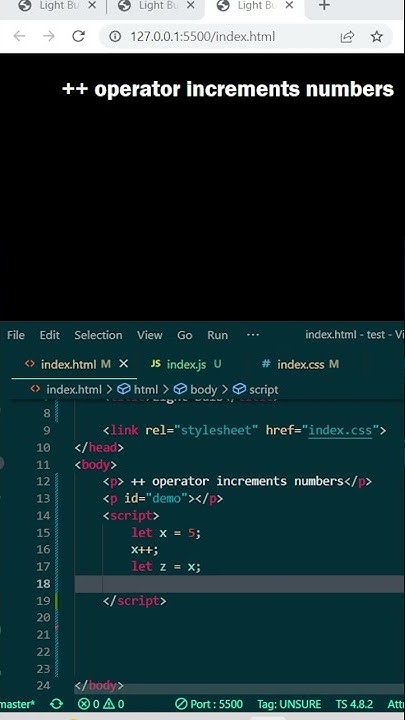Click the closing </script> tag
This screenshot has height=720, width=405.
pyautogui.click(x=135, y=601)
